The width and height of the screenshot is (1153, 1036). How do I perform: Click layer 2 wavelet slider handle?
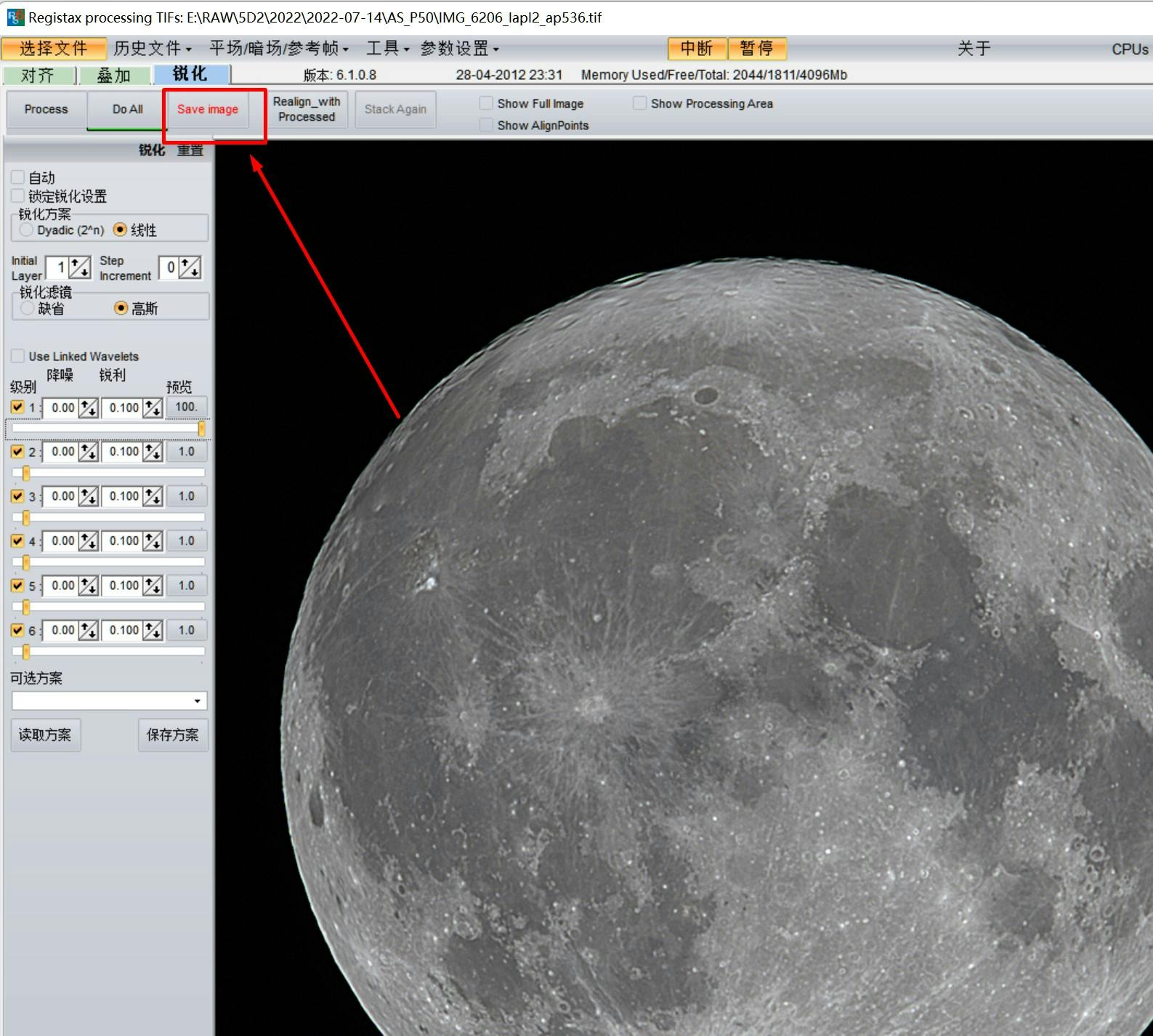tap(26, 474)
